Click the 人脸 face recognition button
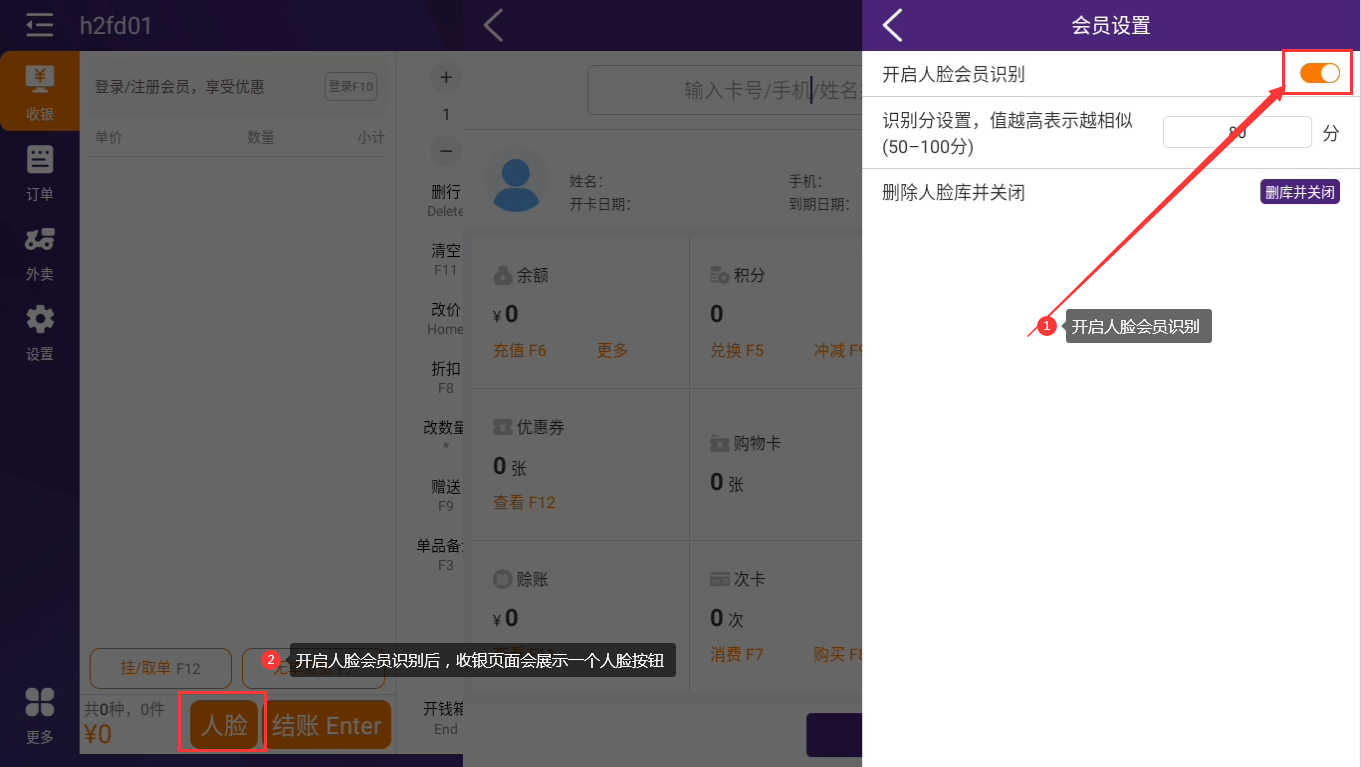 224,725
